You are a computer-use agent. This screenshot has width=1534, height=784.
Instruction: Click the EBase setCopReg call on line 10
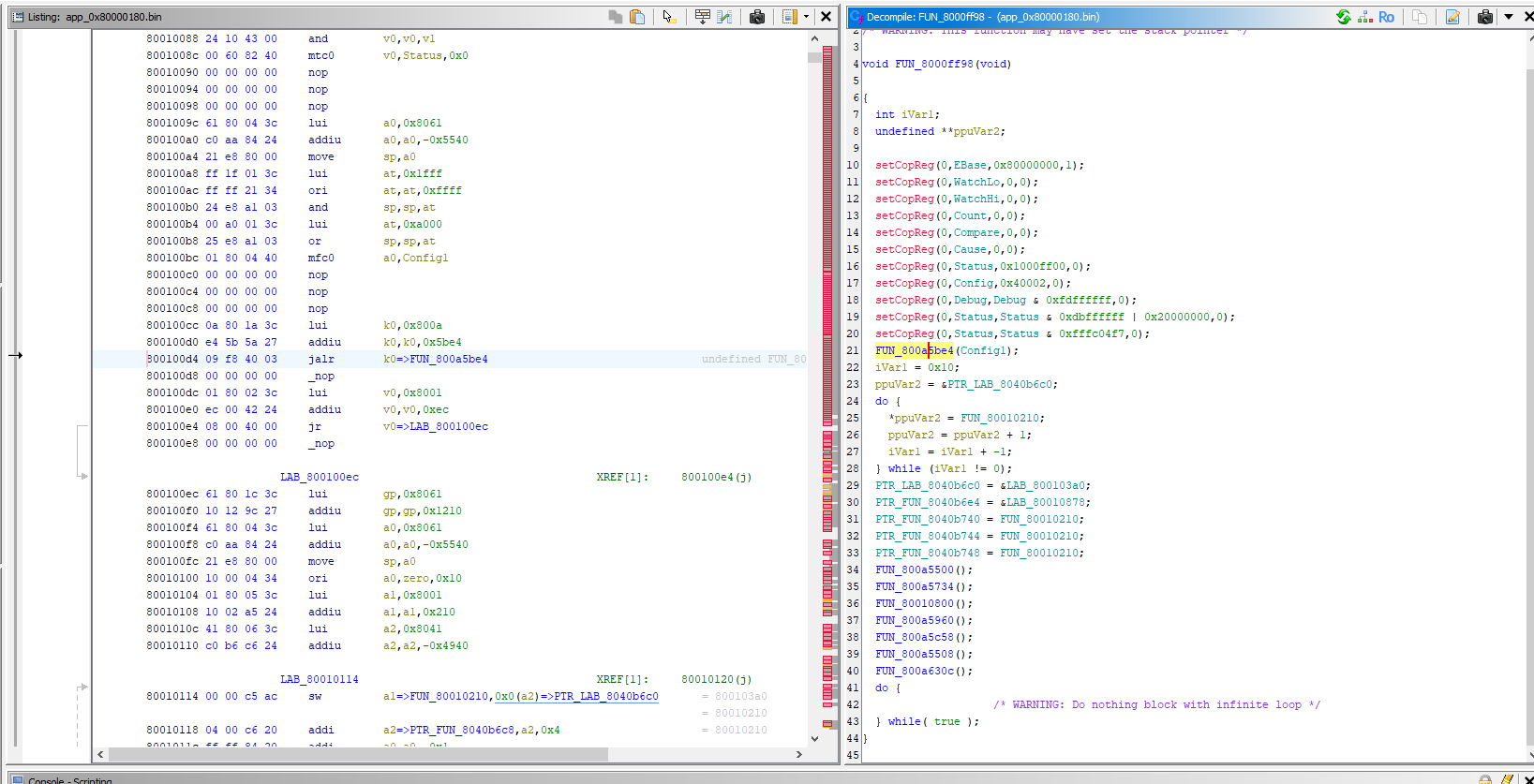tap(979, 165)
